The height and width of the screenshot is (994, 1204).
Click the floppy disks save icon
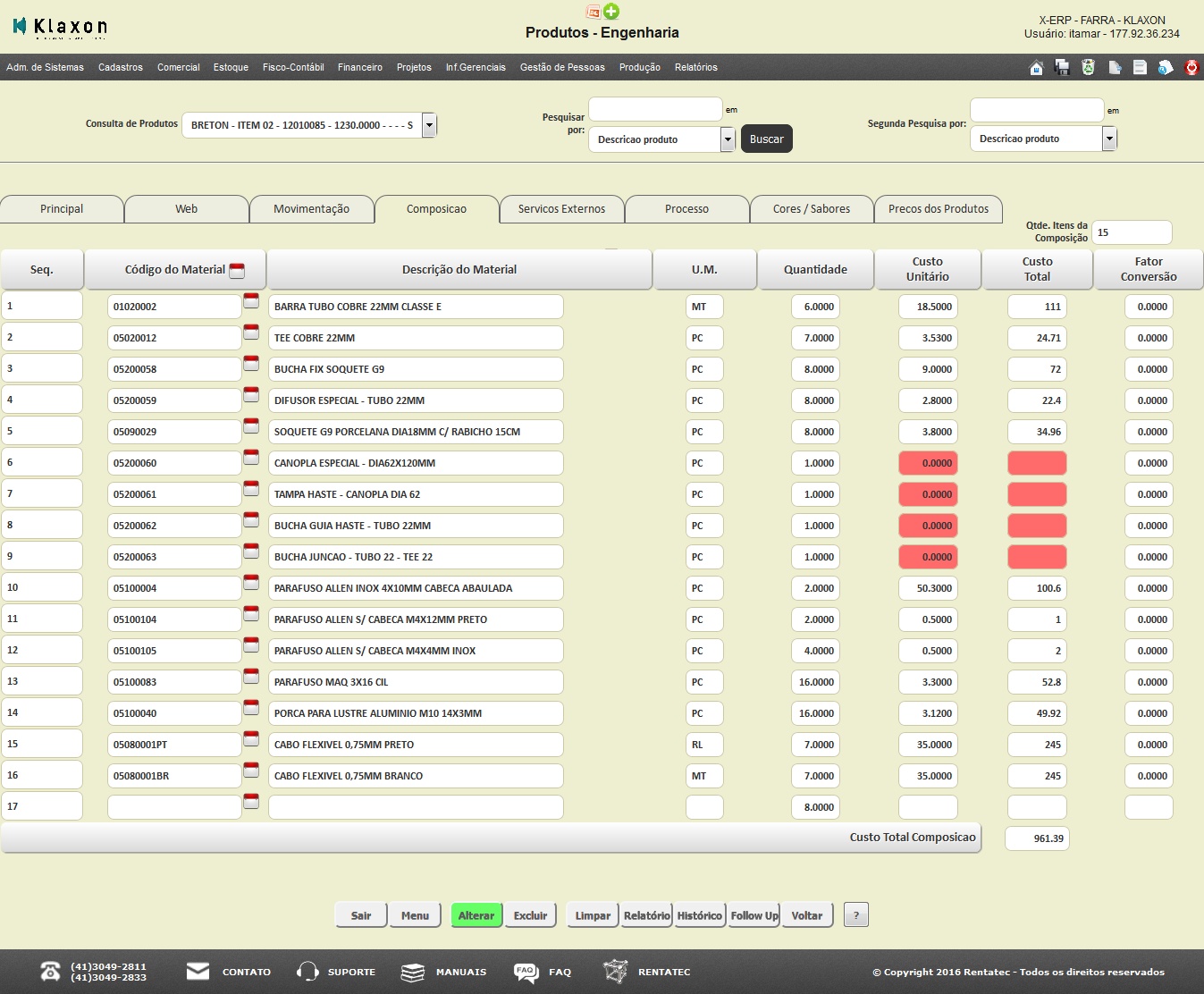point(1062,67)
